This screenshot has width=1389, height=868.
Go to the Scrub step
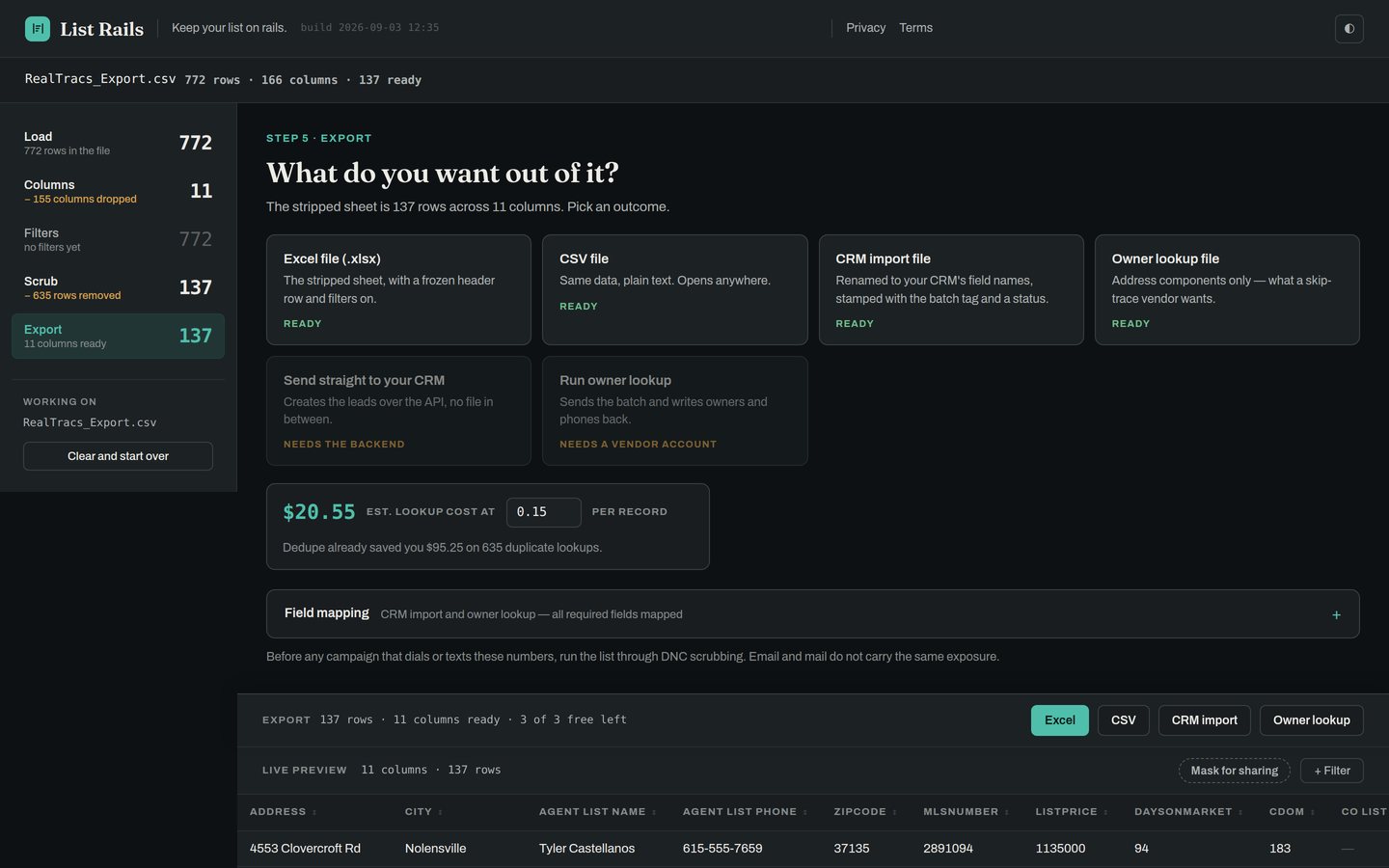118,287
